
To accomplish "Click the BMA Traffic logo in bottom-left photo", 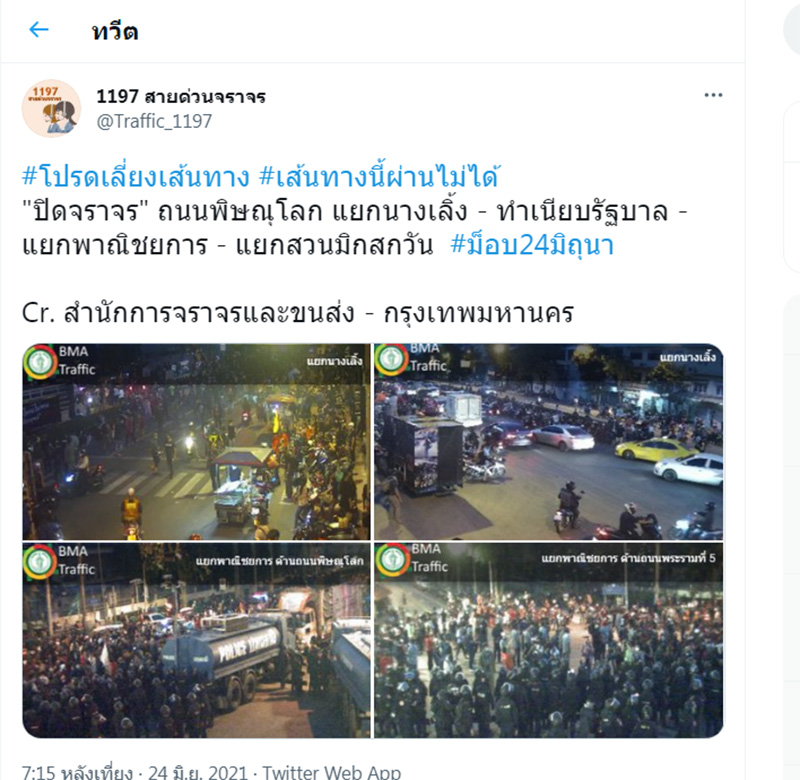I will (x=40, y=561).
